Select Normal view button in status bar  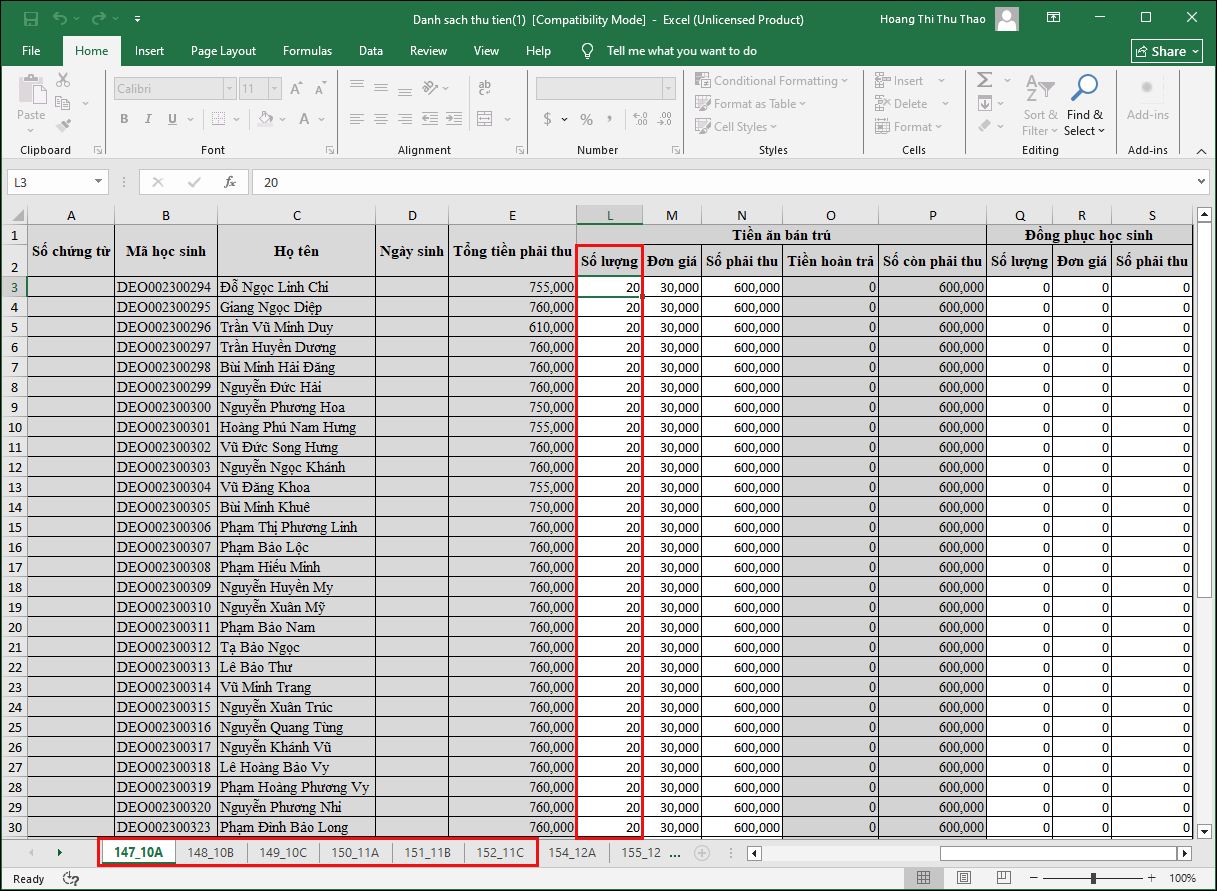point(924,878)
